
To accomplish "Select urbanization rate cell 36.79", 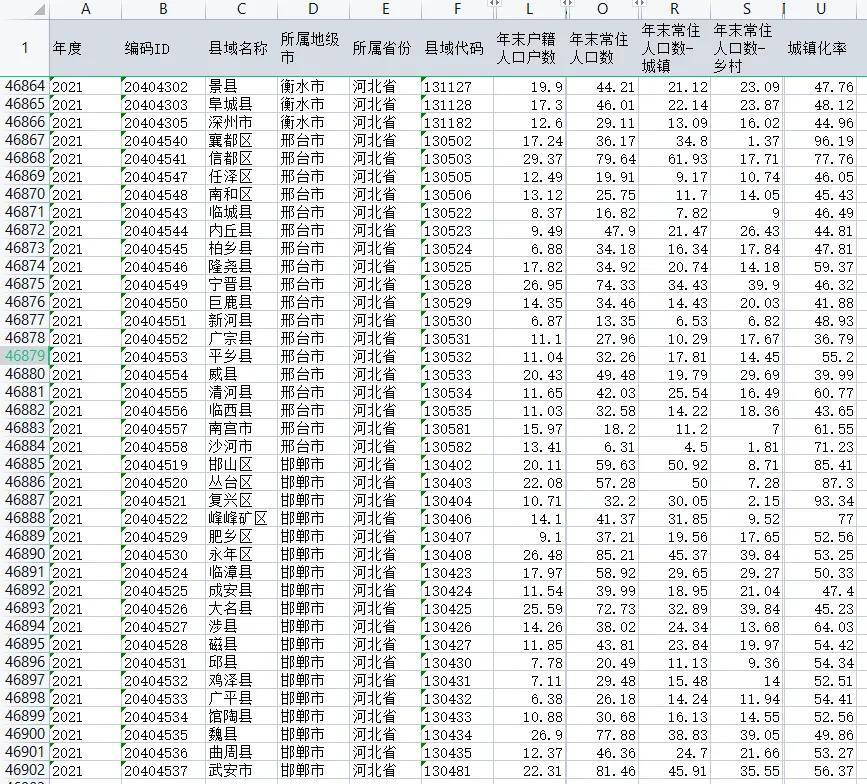I will click(821, 338).
